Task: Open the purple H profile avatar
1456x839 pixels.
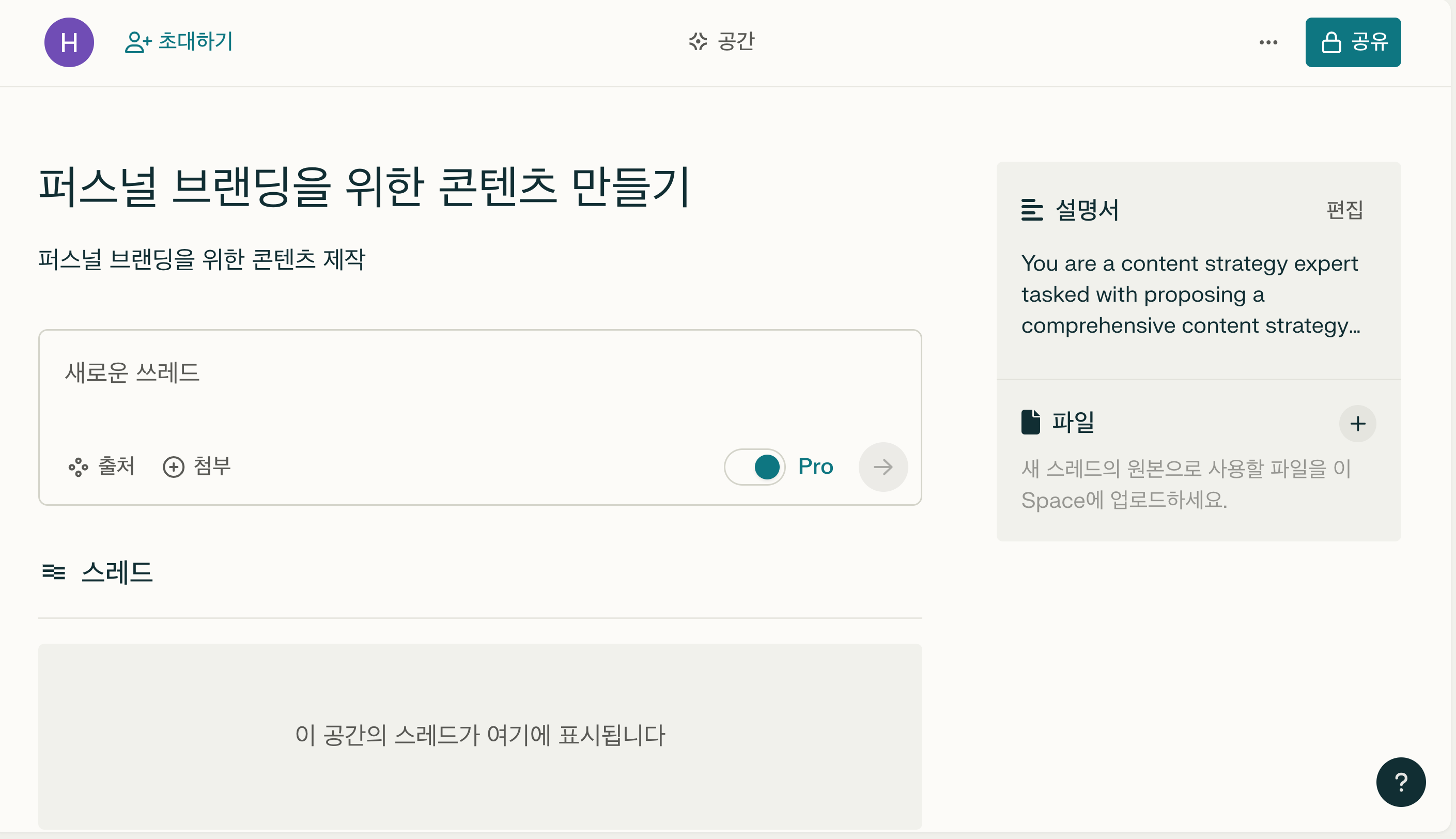Action: (x=69, y=42)
